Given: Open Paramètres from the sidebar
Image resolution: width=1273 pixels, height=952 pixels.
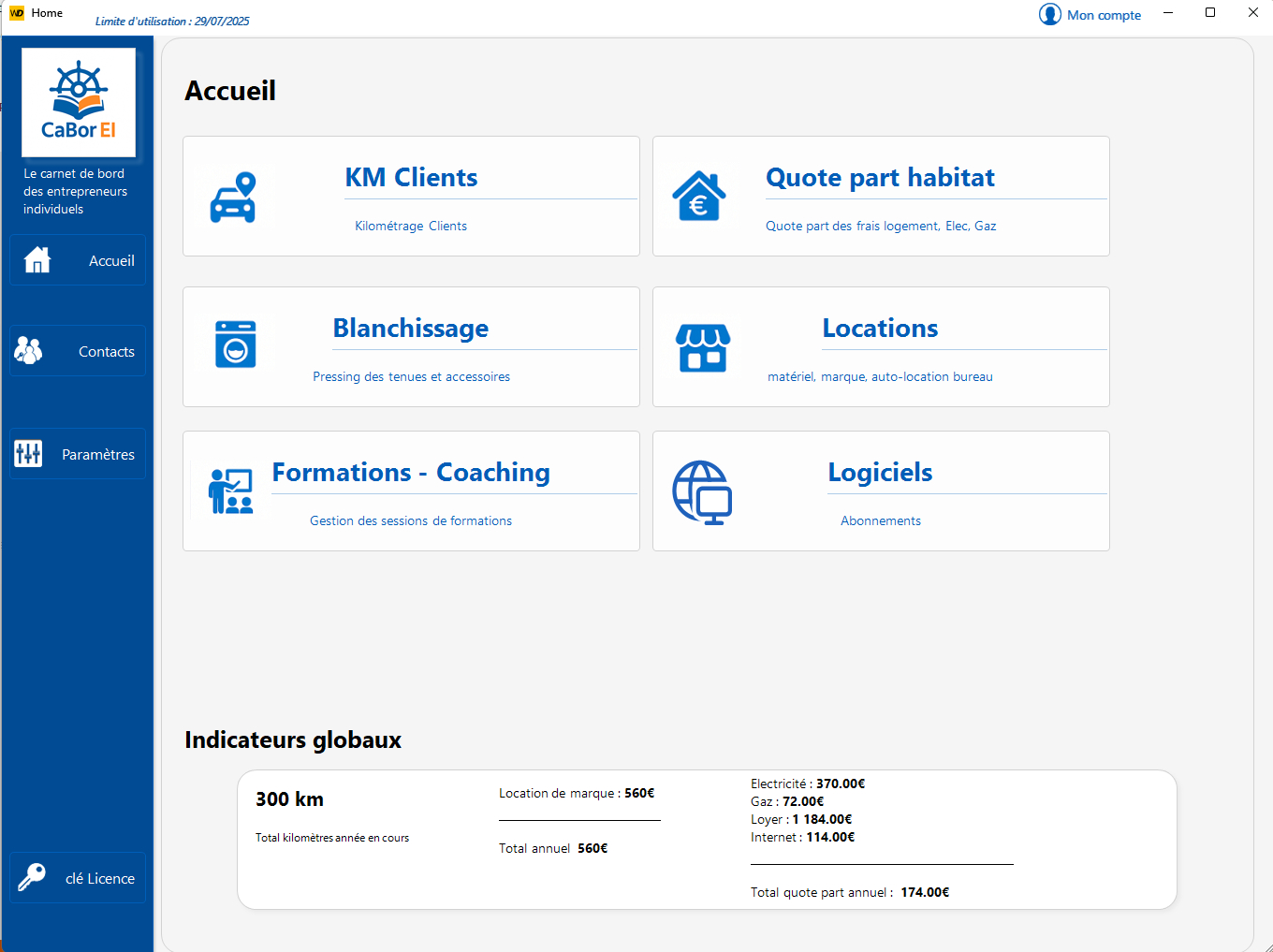Looking at the screenshot, I should pos(78,454).
